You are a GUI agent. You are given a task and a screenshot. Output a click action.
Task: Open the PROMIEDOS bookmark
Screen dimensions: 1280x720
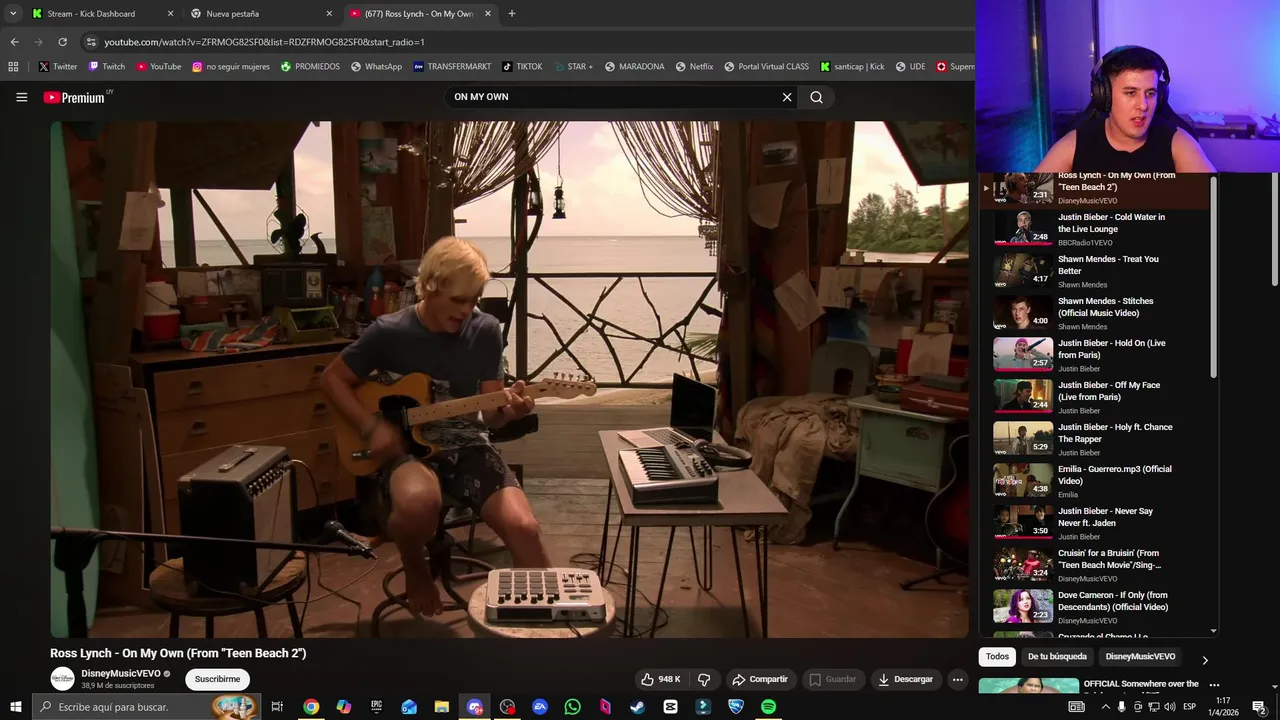310,67
